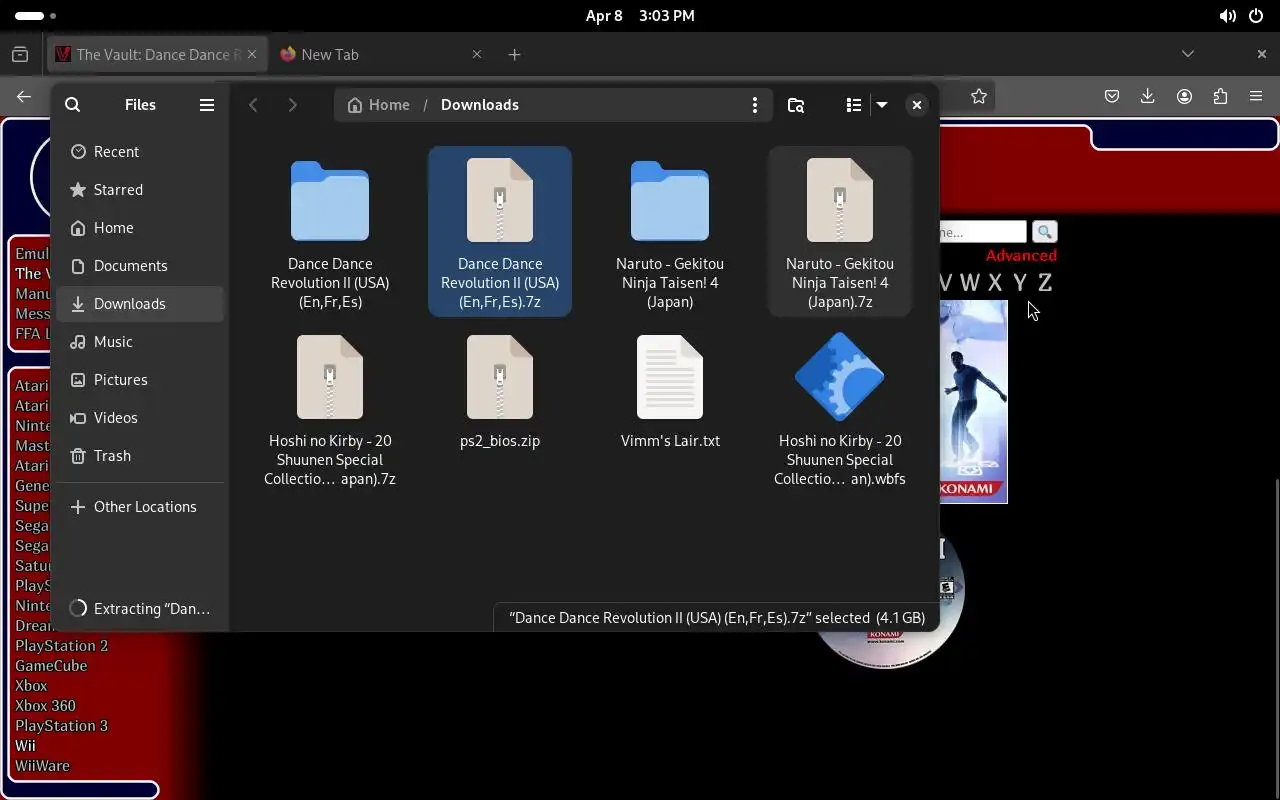Click the website search input field
The height and width of the screenshot is (800, 1280).
tap(983, 232)
